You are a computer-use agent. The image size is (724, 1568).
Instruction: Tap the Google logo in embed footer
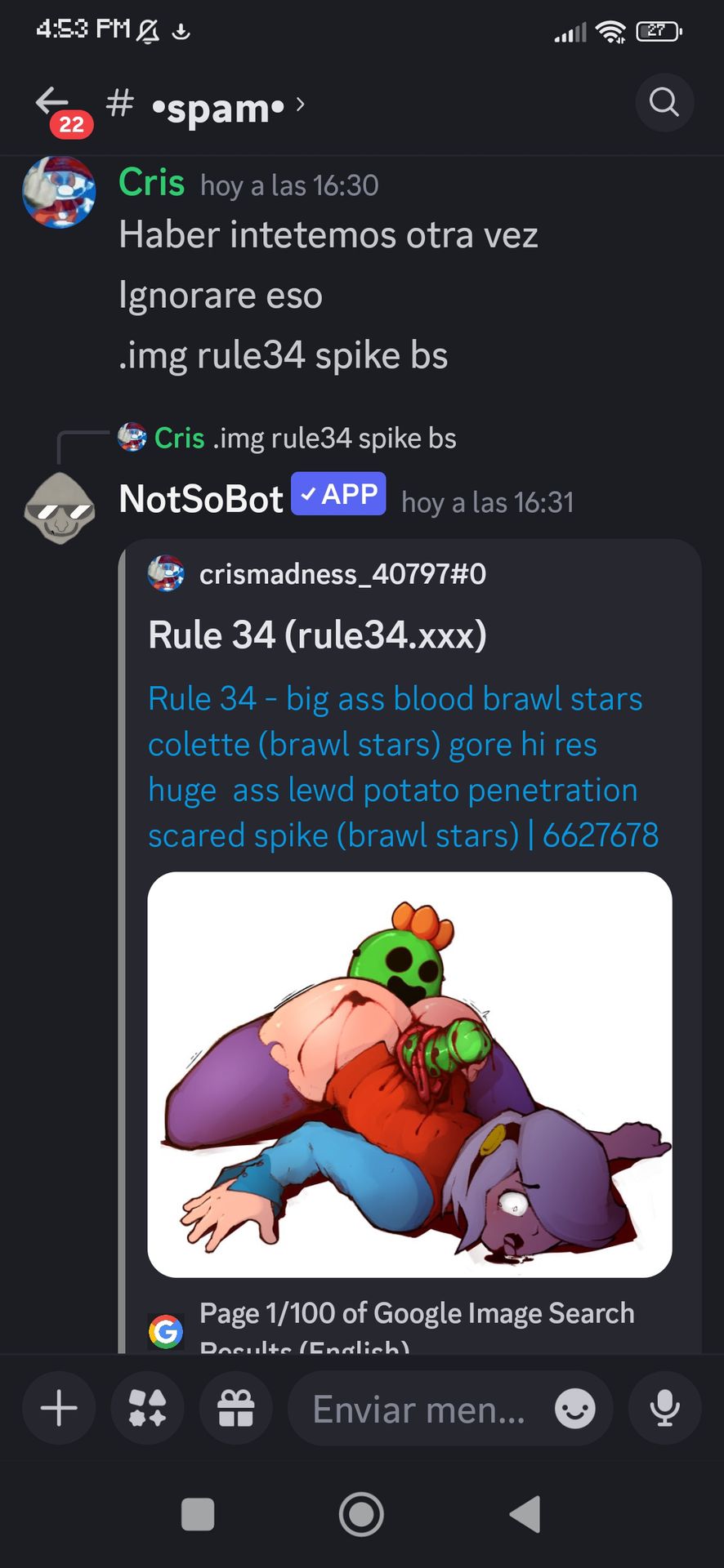[x=166, y=1332]
